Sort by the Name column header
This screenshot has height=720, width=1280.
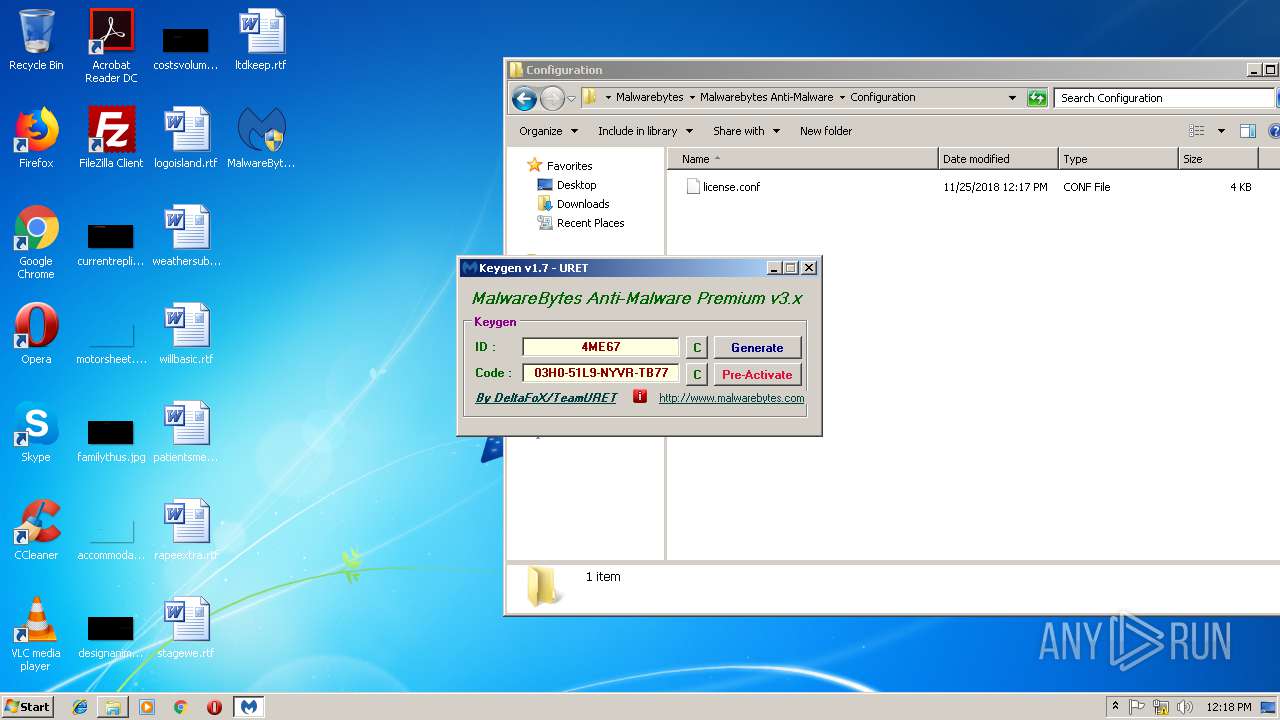(804, 159)
